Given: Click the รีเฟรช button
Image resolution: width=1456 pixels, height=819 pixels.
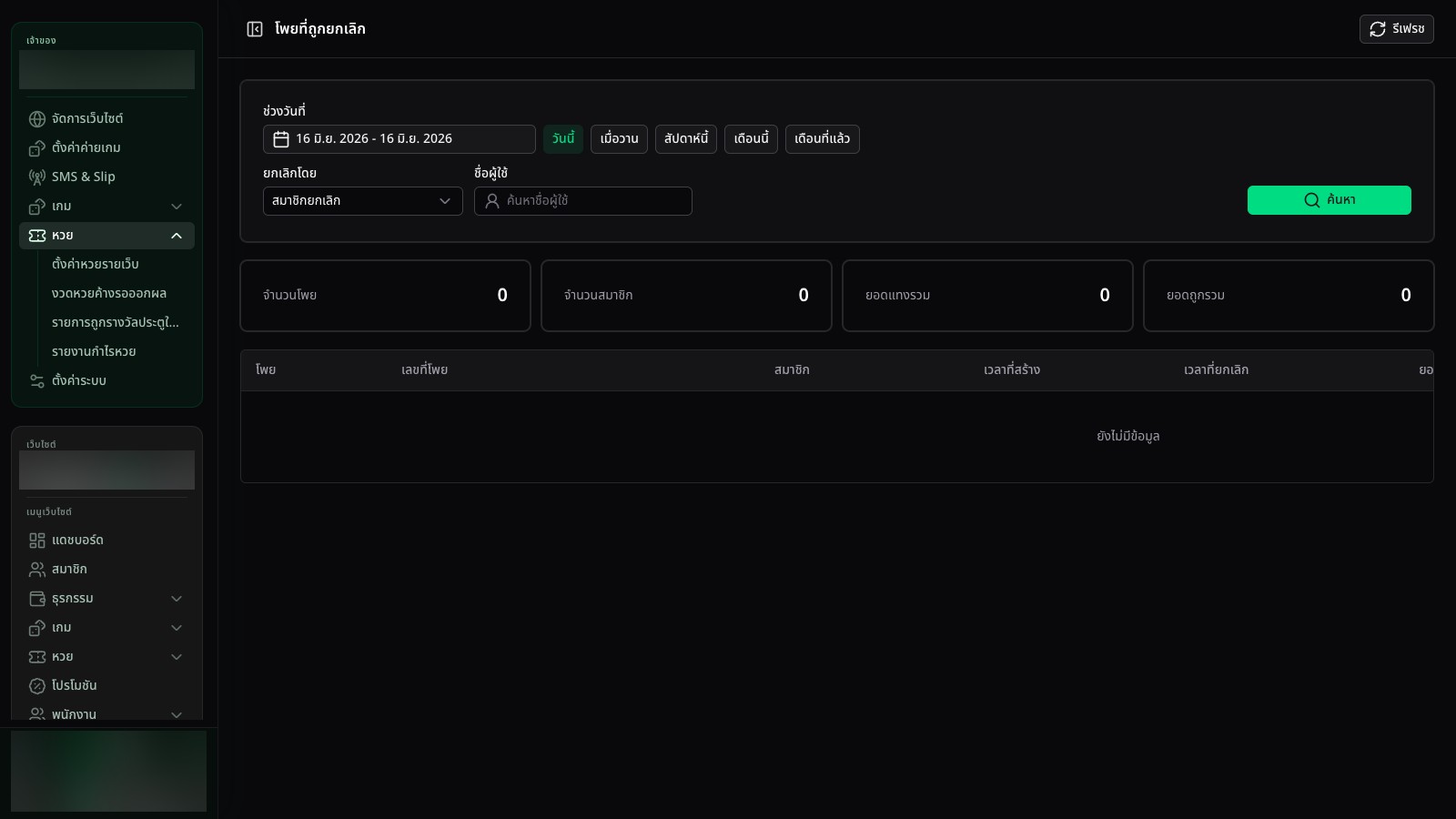Looking at the screenshot, I should click(x=1397, y=29).
